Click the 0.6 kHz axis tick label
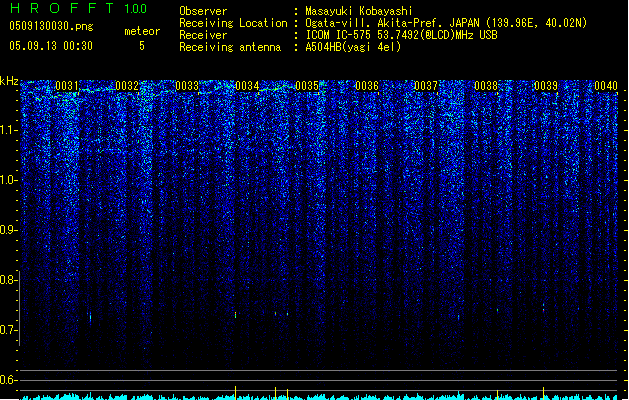Viewport: 629px width, 400px height. click(x=8, y=380)
